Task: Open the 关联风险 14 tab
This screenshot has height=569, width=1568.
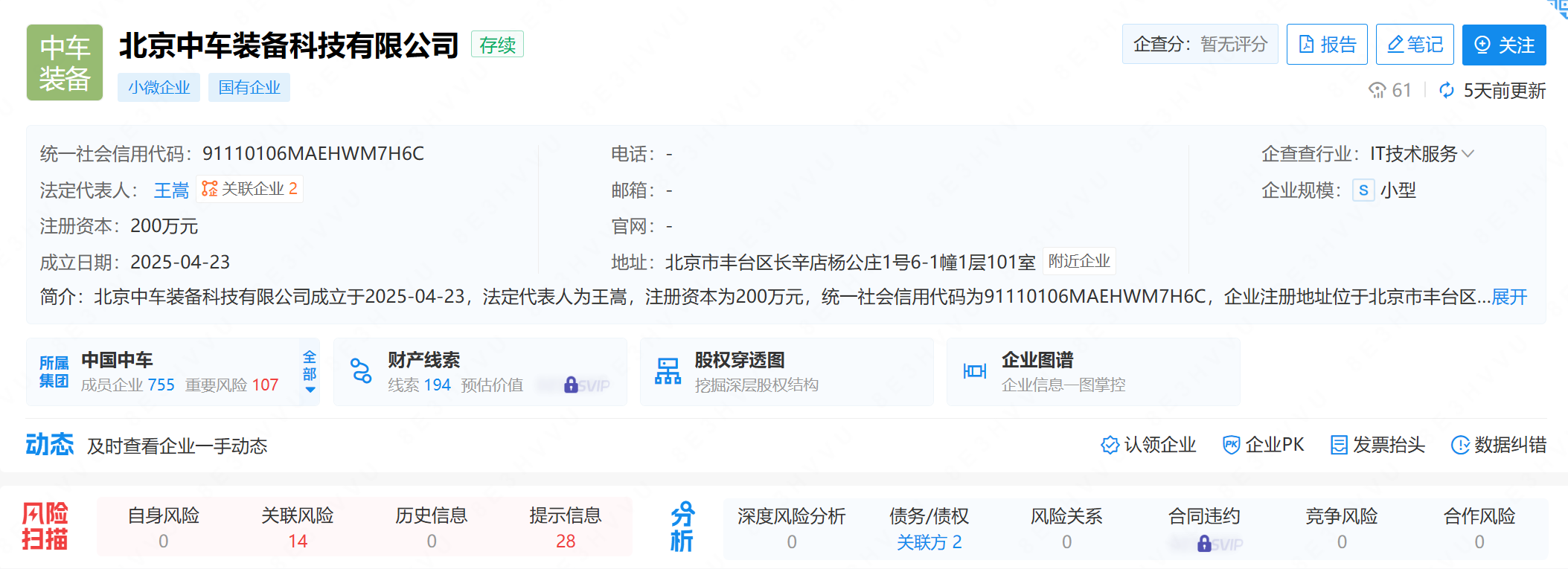Action: [x=298, y=527]
